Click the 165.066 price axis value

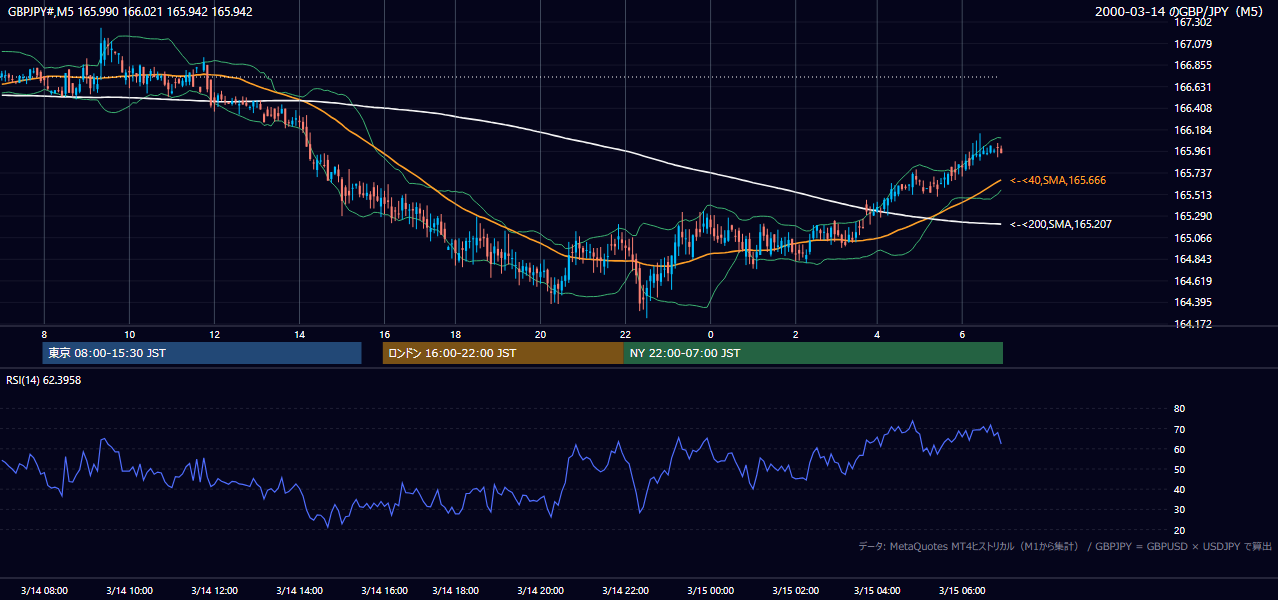click(x=1193, y=238)
